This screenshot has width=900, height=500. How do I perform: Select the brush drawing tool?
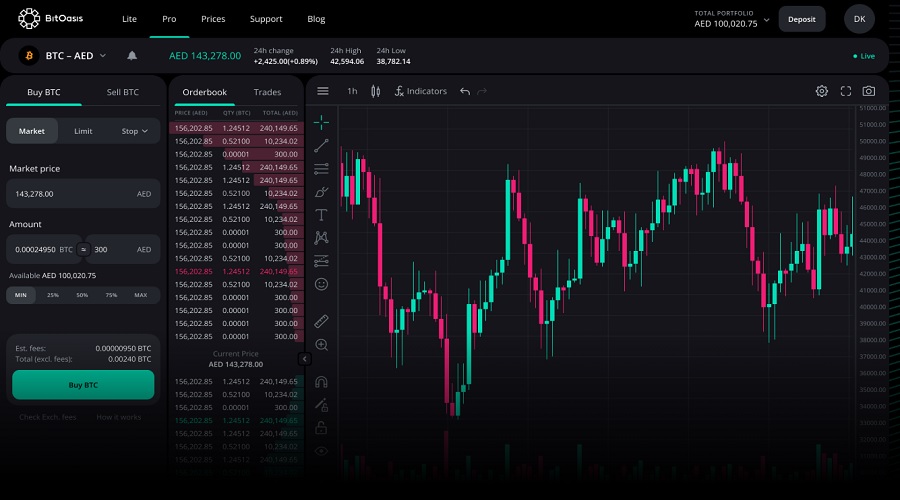pos(321,192)
